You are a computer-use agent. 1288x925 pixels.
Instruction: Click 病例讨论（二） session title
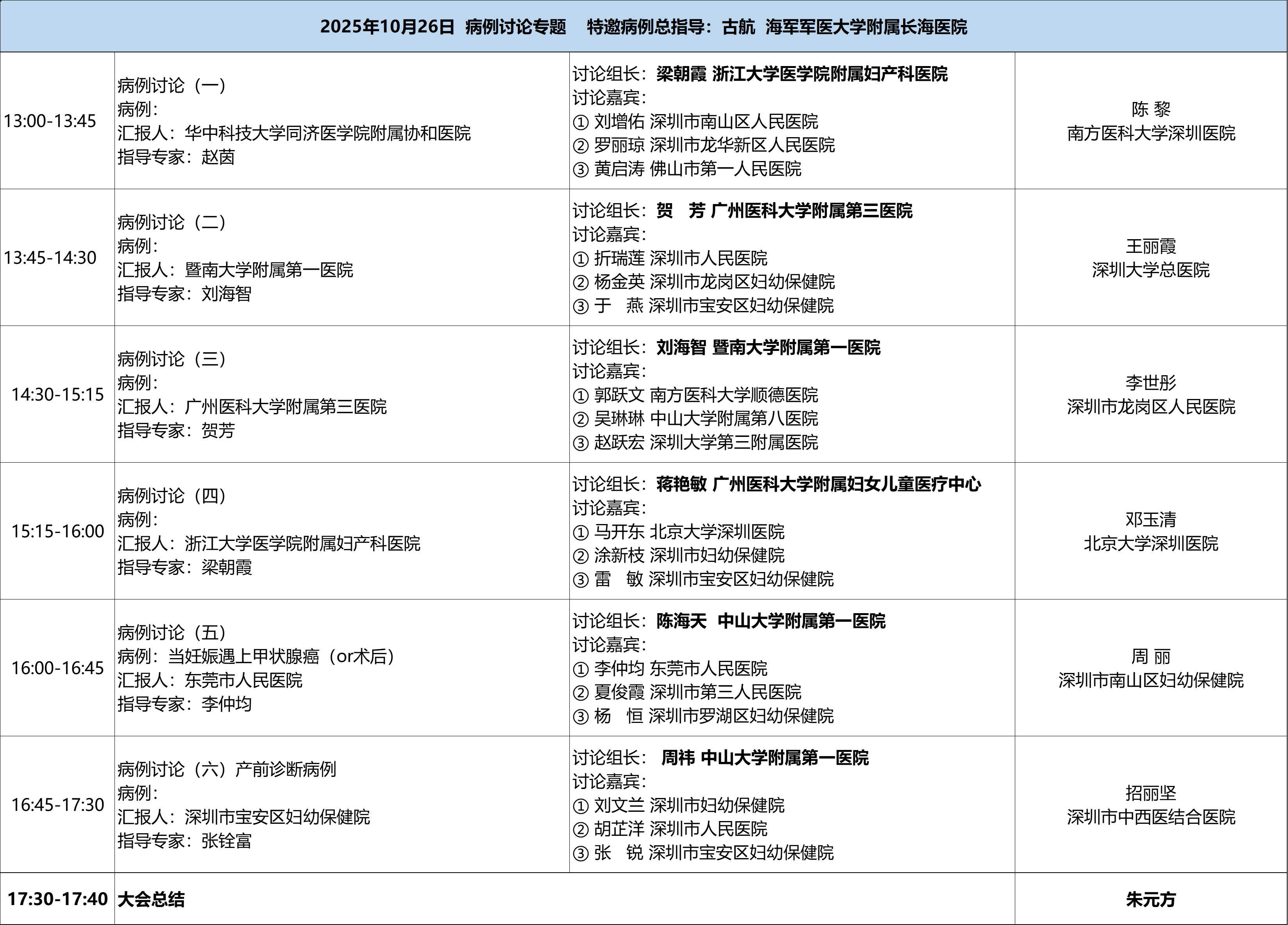(x=172, y=222)
